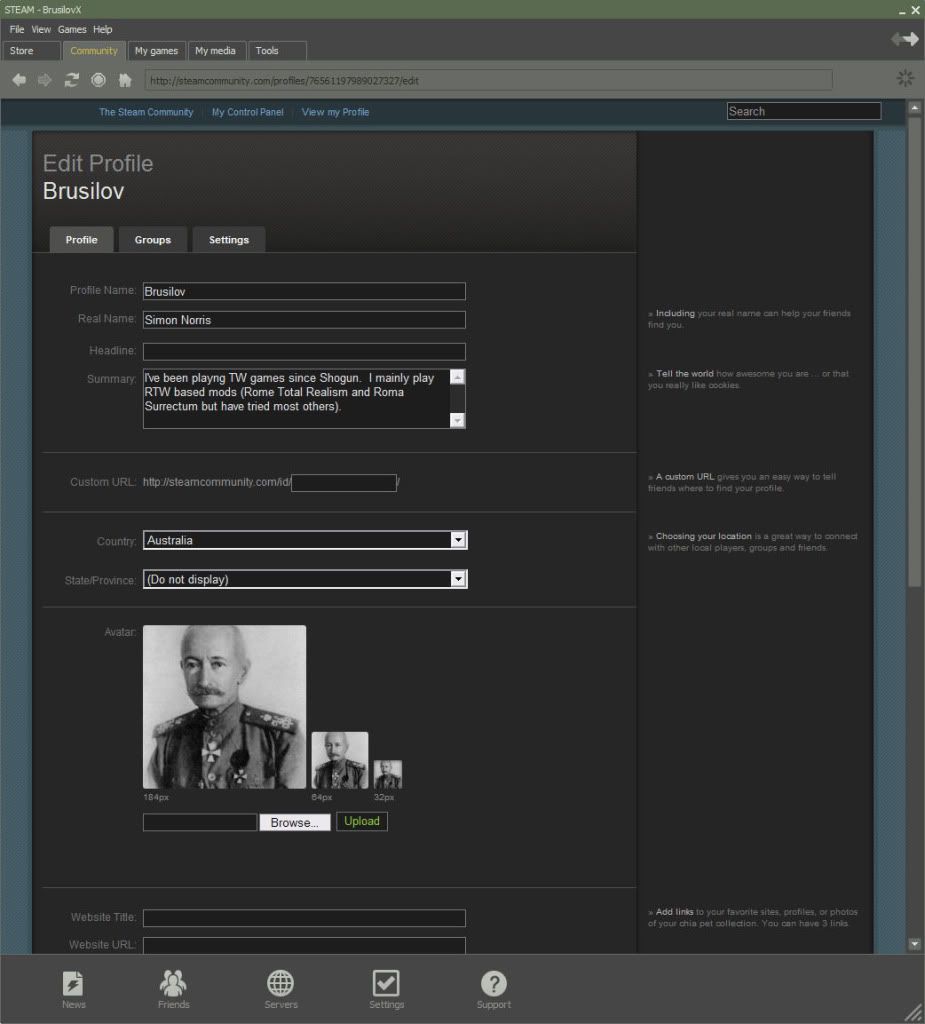
Task: Select the Community tab
Action: pos(94,50)
